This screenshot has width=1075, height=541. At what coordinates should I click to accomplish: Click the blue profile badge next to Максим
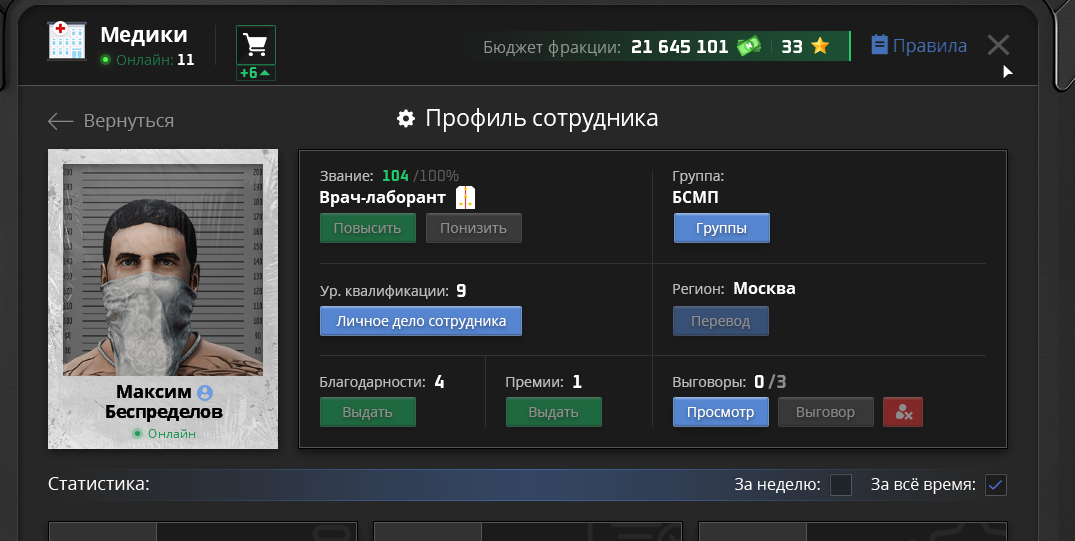click(204, 393)
